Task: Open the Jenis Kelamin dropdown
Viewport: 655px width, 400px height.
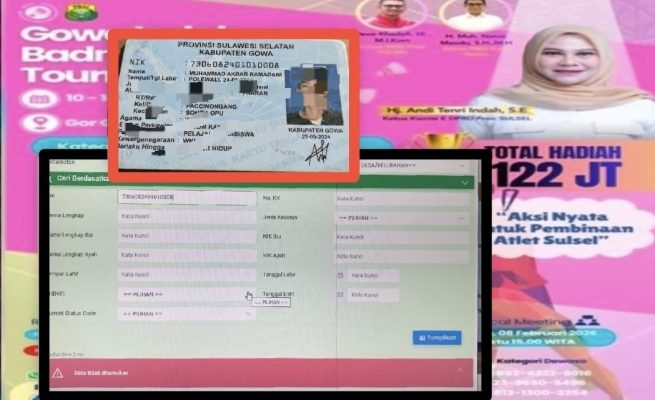Action: click(401, 217)
